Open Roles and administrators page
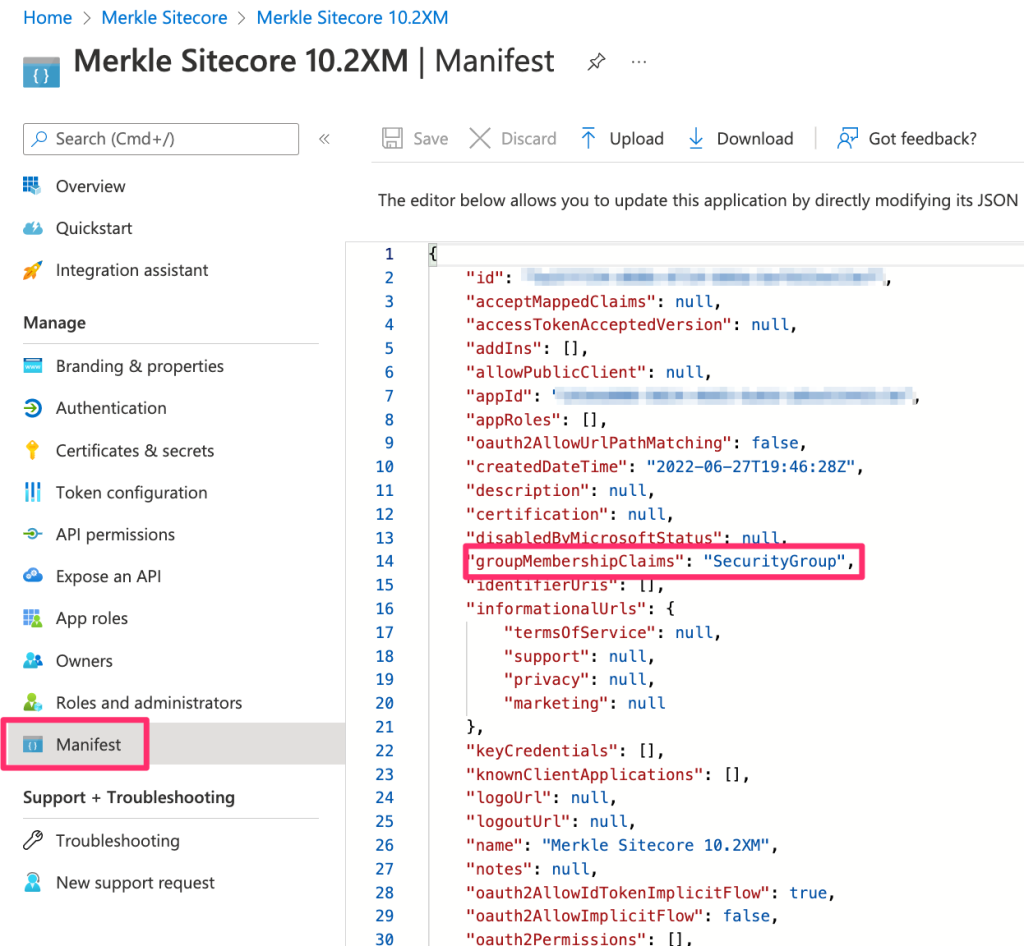 [149, 702]
